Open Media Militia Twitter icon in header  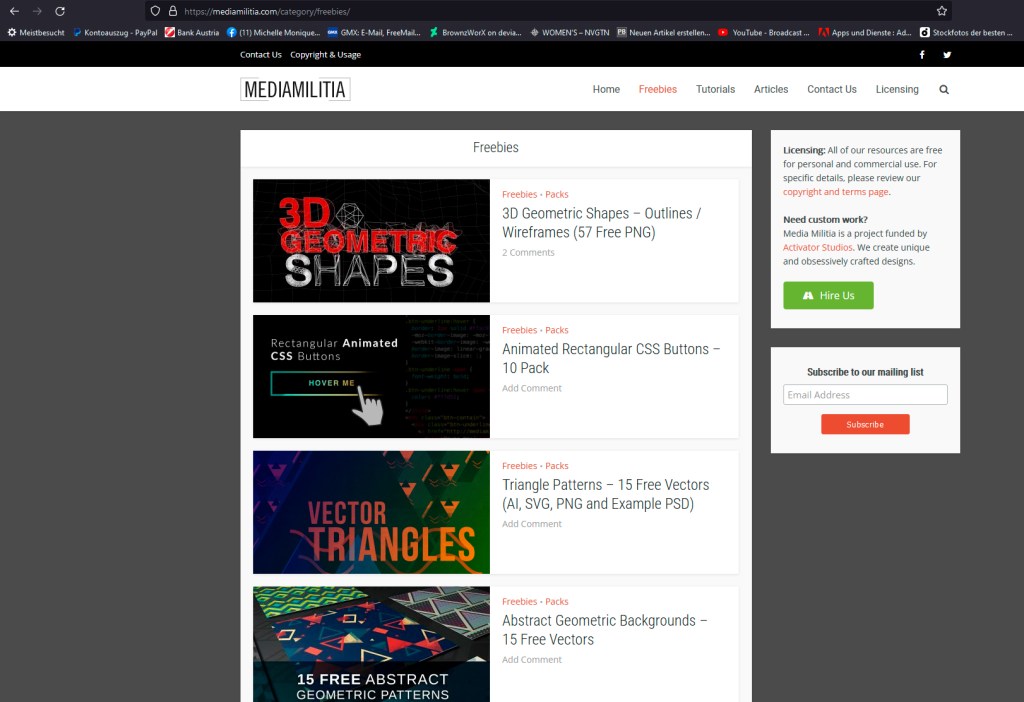click(x=947, y=55)
